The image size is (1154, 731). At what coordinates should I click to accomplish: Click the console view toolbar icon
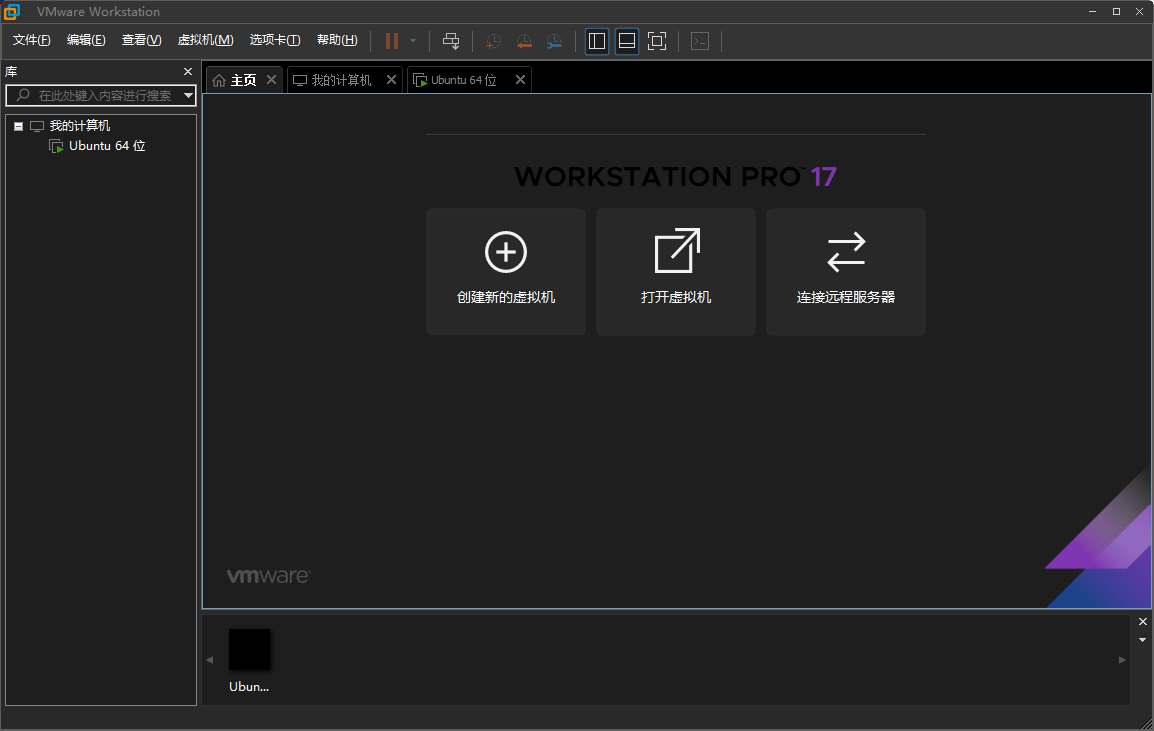(x=700, y=41)
